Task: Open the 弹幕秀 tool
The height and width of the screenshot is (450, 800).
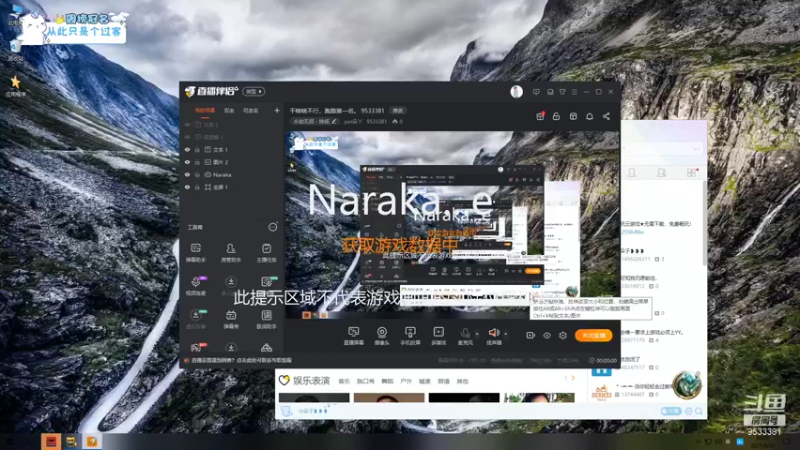Action: coord(231,319)
